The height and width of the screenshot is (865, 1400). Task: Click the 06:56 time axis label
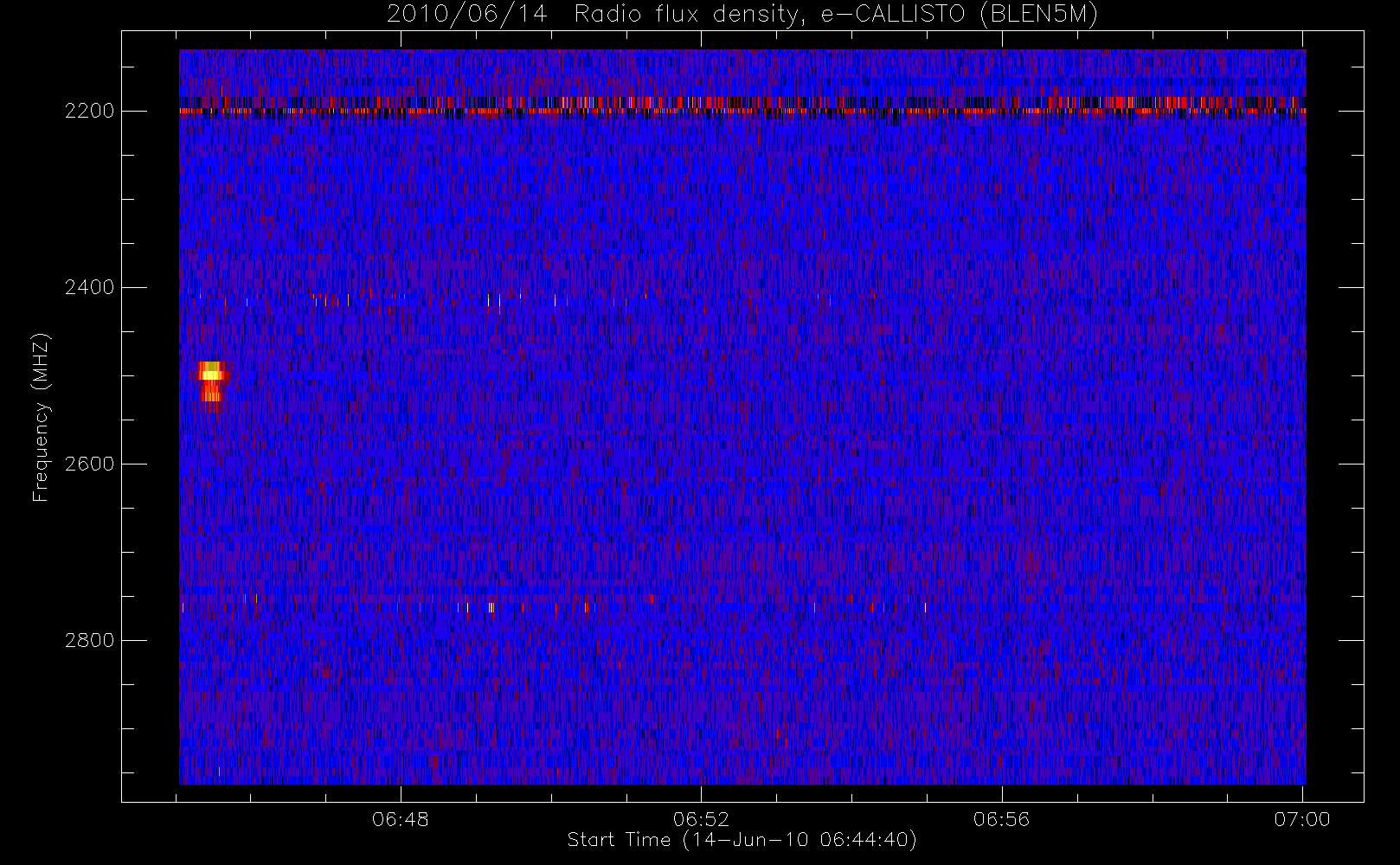[1001, 819]
